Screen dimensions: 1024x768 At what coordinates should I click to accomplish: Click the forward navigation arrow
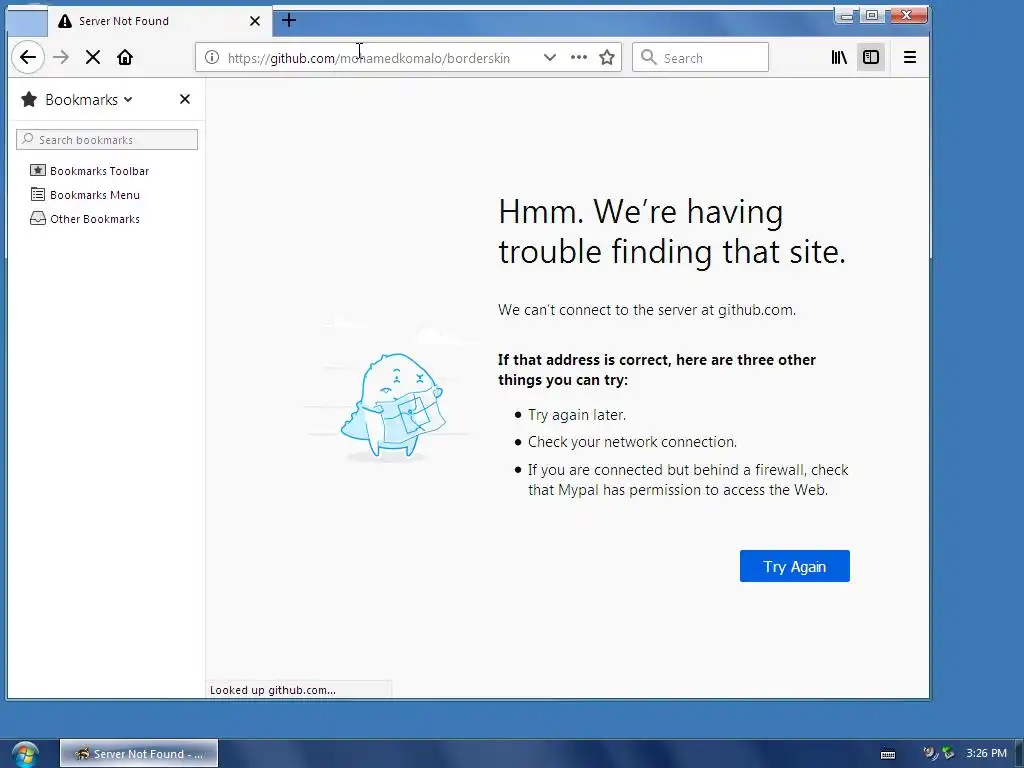(x=61, y=57)
